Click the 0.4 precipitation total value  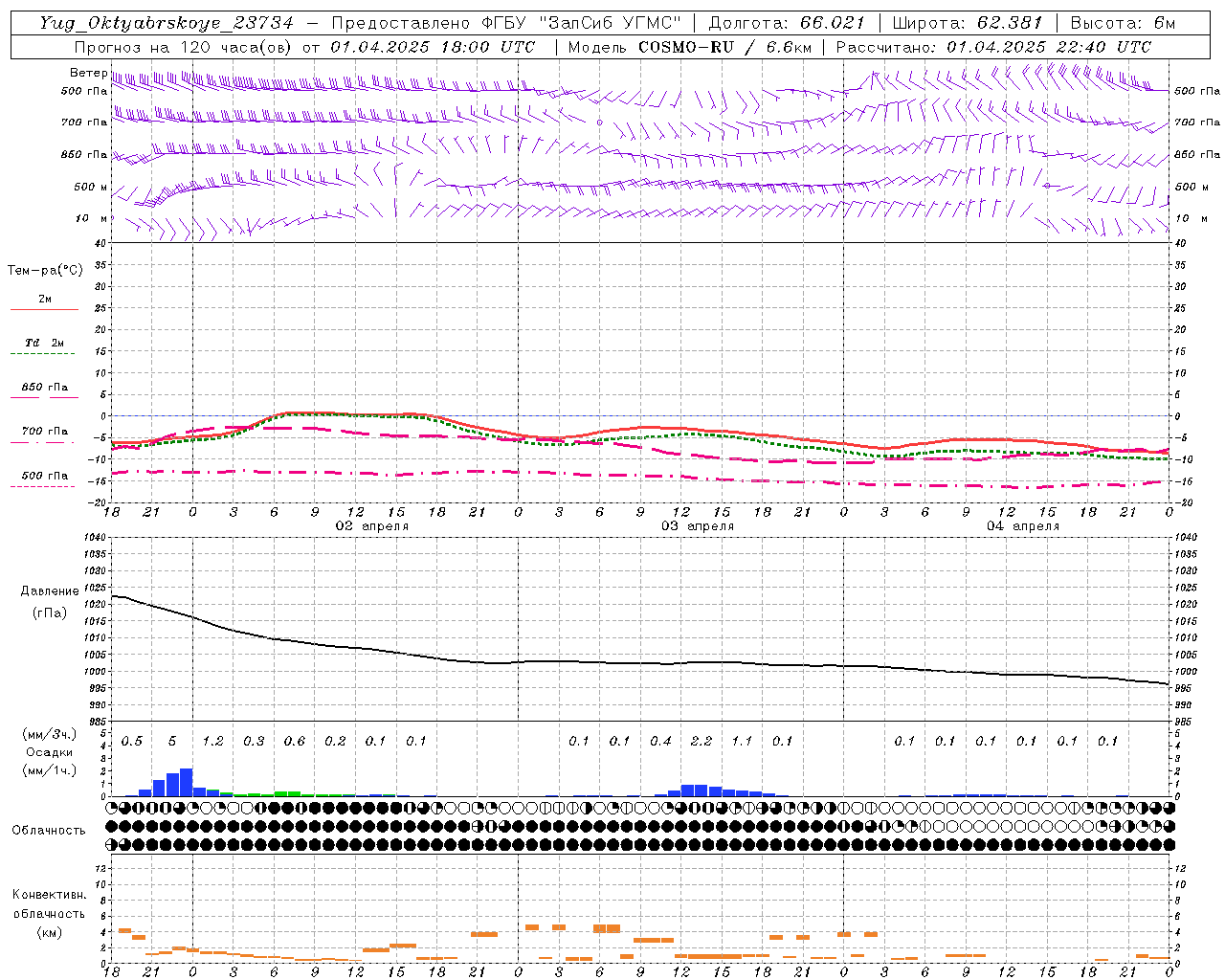(x=660, y=742)
